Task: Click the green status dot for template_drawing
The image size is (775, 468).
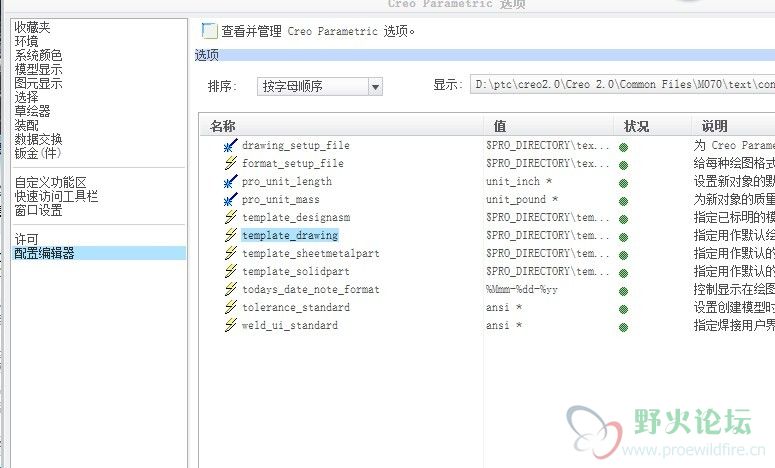Action: 623,237
